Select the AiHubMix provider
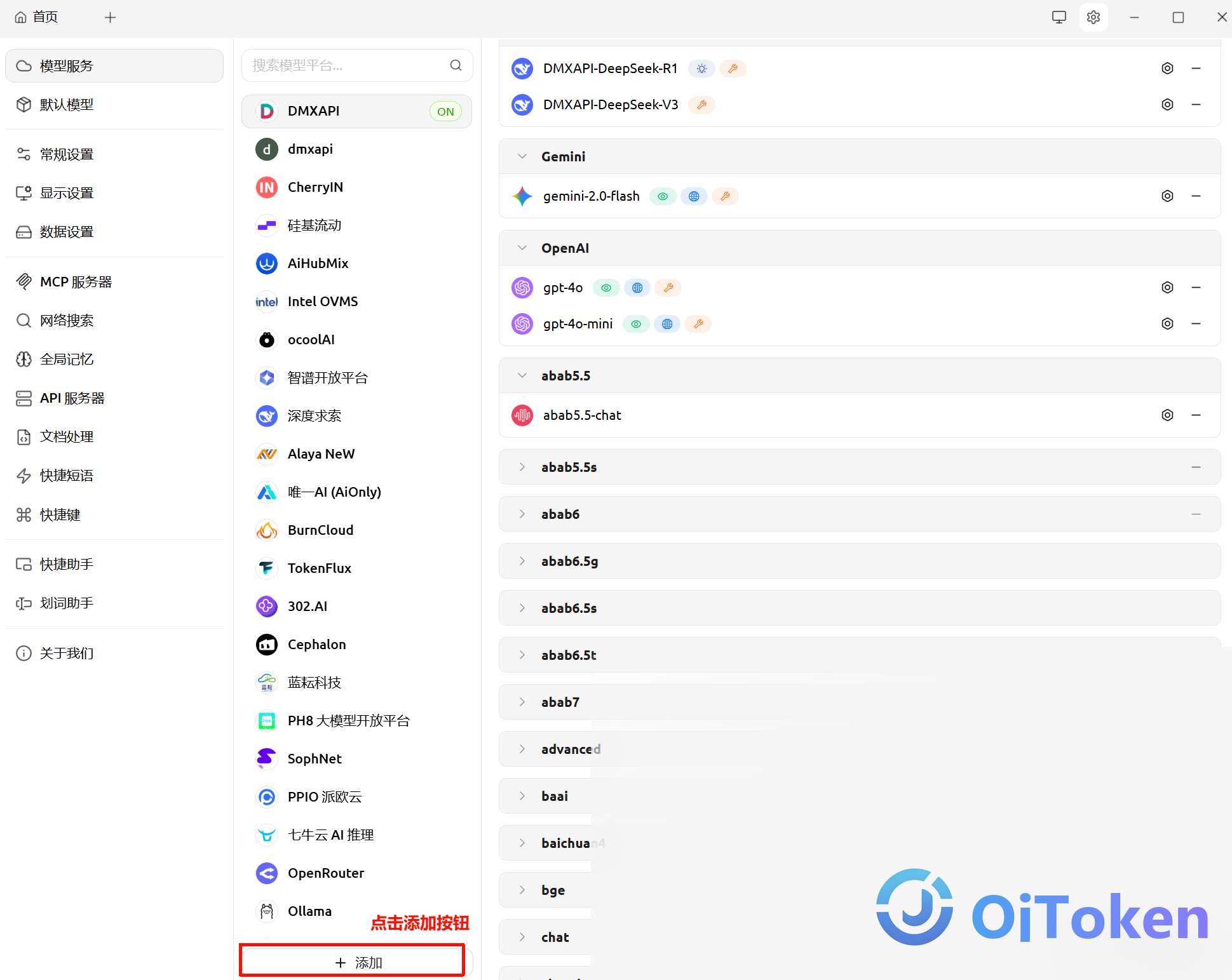This screenshot has width=1232, height=980. tap(356, 264)
